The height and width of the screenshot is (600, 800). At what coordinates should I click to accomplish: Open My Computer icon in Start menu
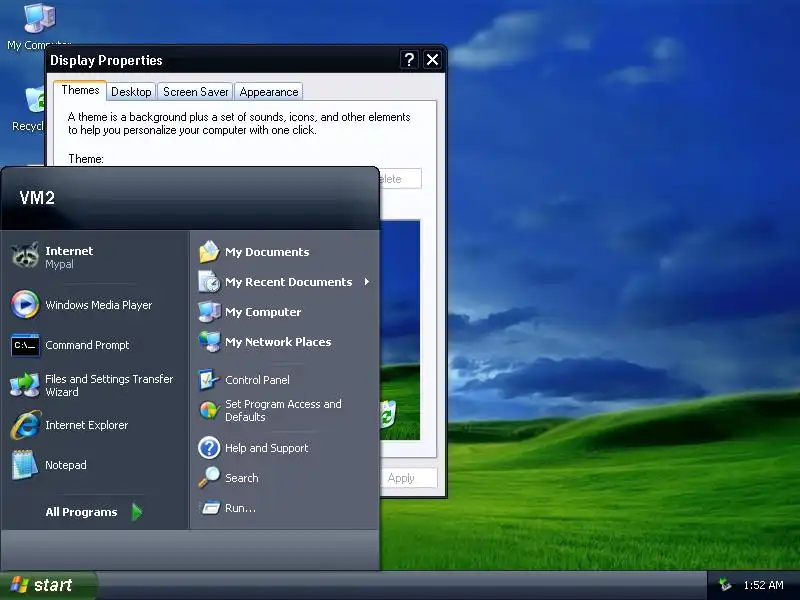209,312
